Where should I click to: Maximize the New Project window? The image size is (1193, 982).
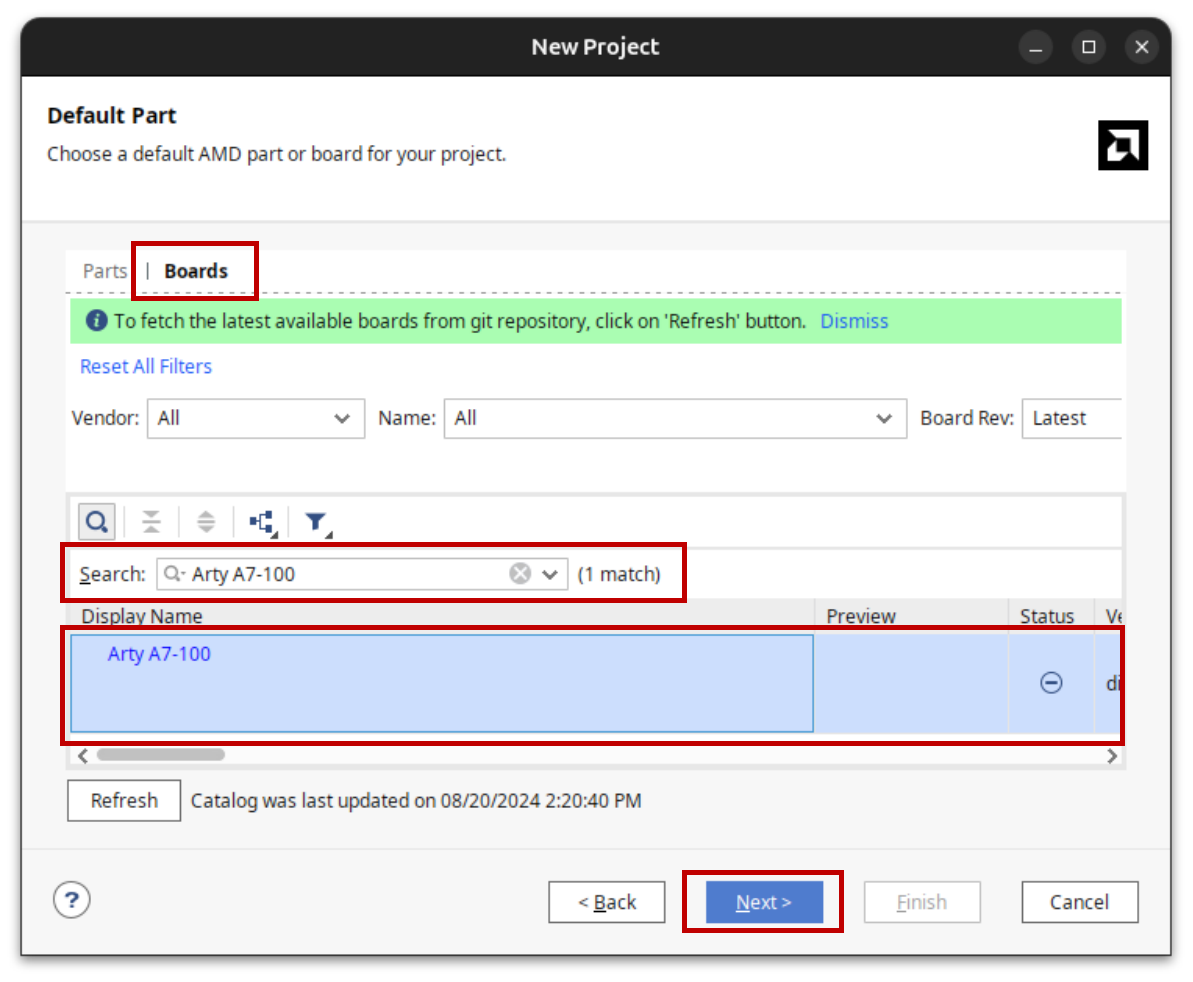1089,47
